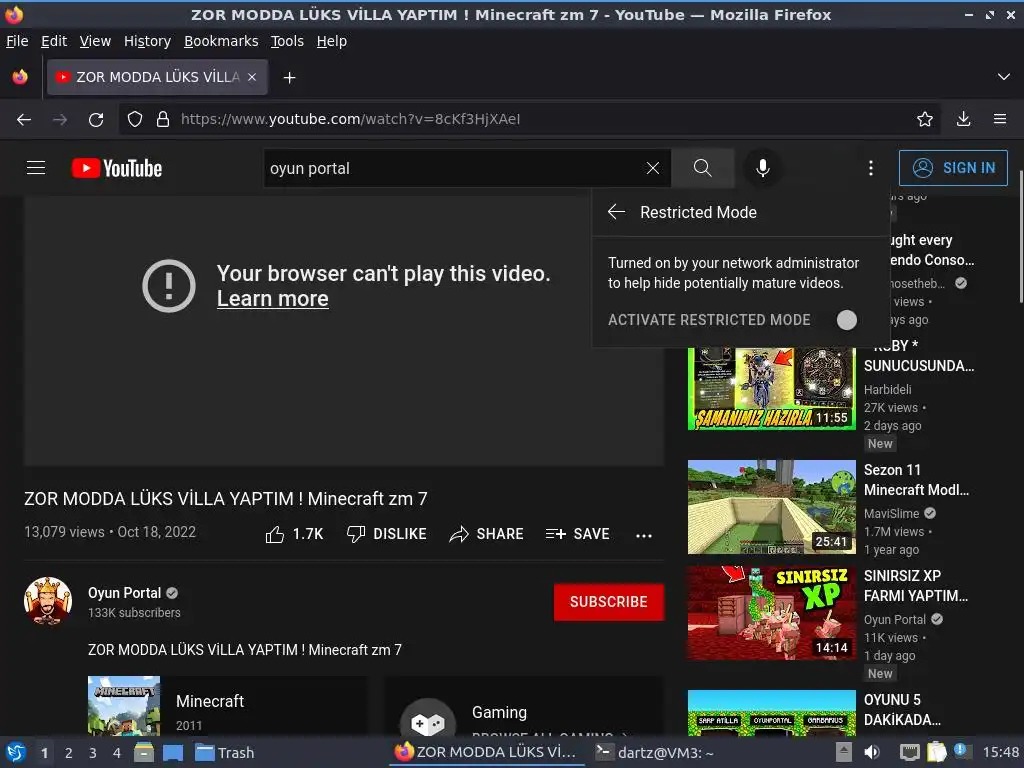Image resolution: width=1024 pixels, height=768 pixels.
Task: Dislike the video
Action: [387, 534]
